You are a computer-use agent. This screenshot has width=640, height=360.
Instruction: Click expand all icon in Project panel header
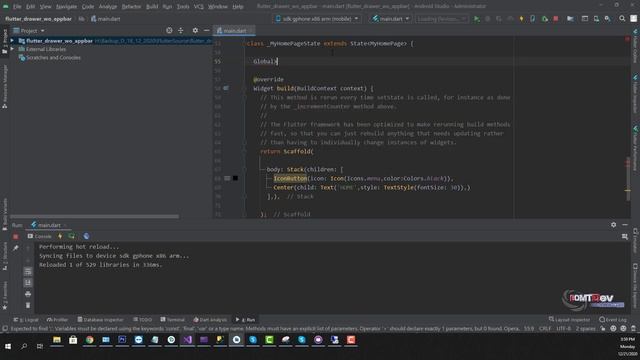180,31
